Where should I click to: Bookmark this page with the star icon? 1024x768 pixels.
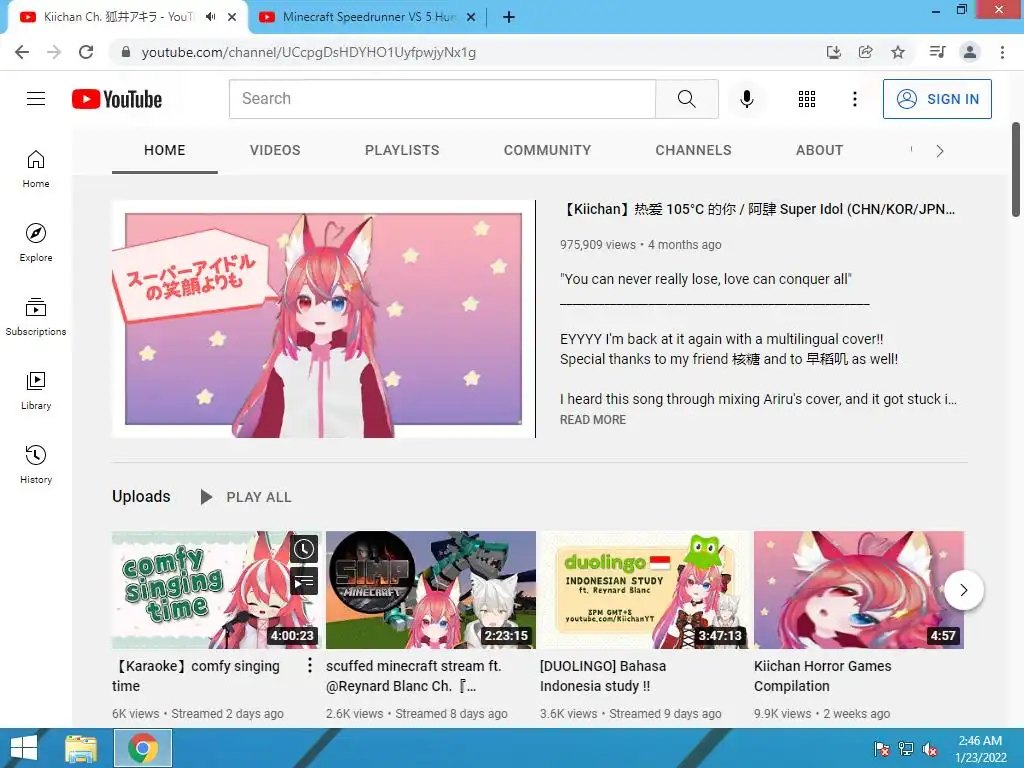tap(898, 52)
